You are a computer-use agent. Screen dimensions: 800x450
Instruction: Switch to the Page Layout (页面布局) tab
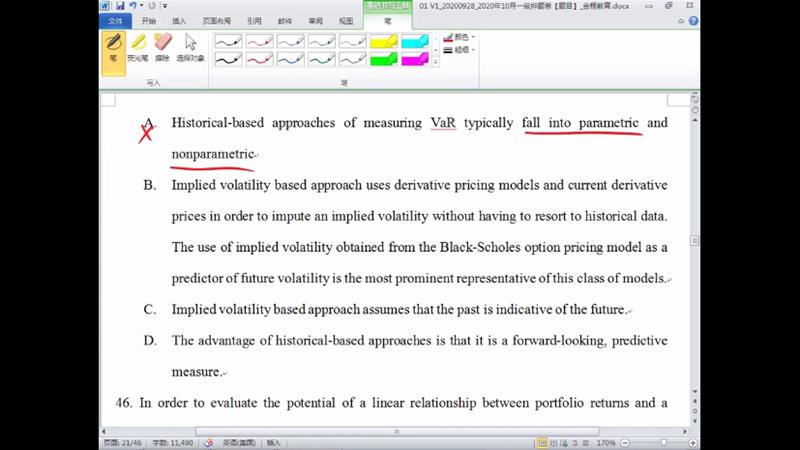point(216,21)
